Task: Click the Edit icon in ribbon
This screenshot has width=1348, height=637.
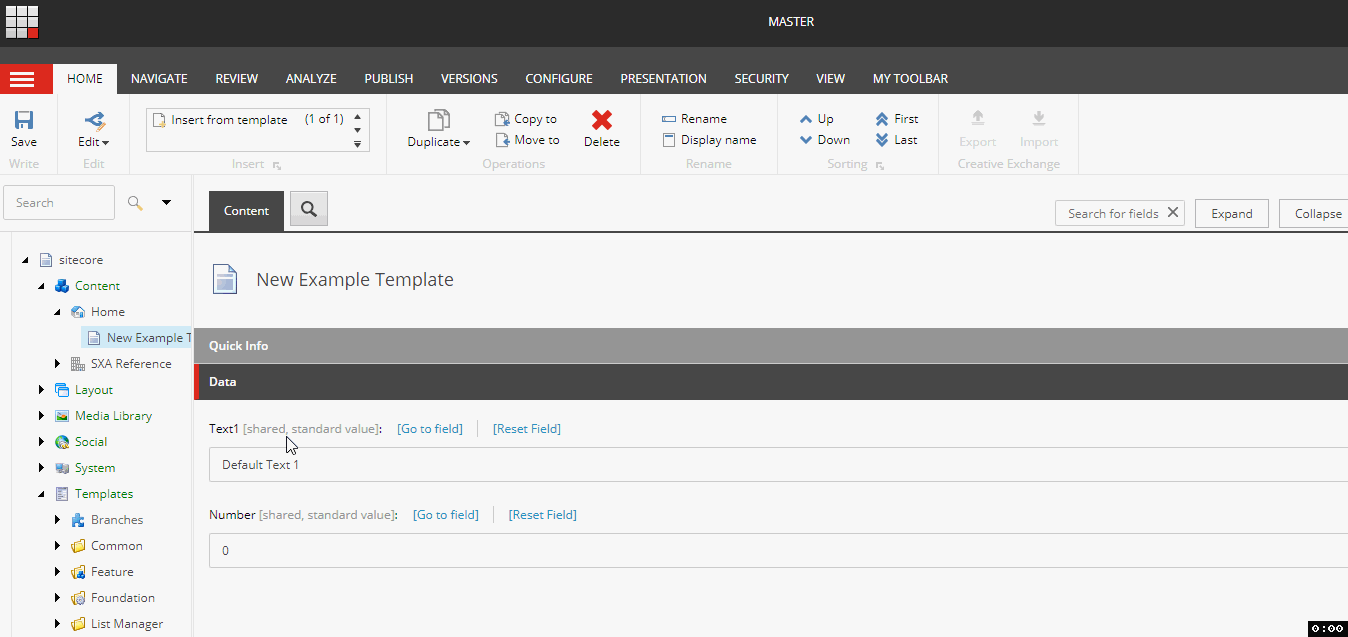Action: tap(94, 120)
